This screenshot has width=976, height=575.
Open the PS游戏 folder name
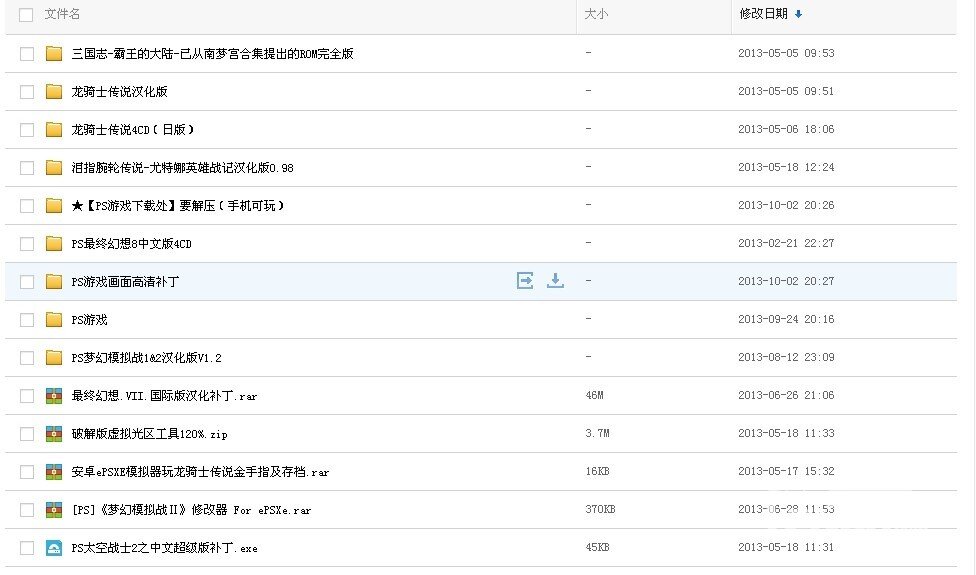[x=90, y=320]
